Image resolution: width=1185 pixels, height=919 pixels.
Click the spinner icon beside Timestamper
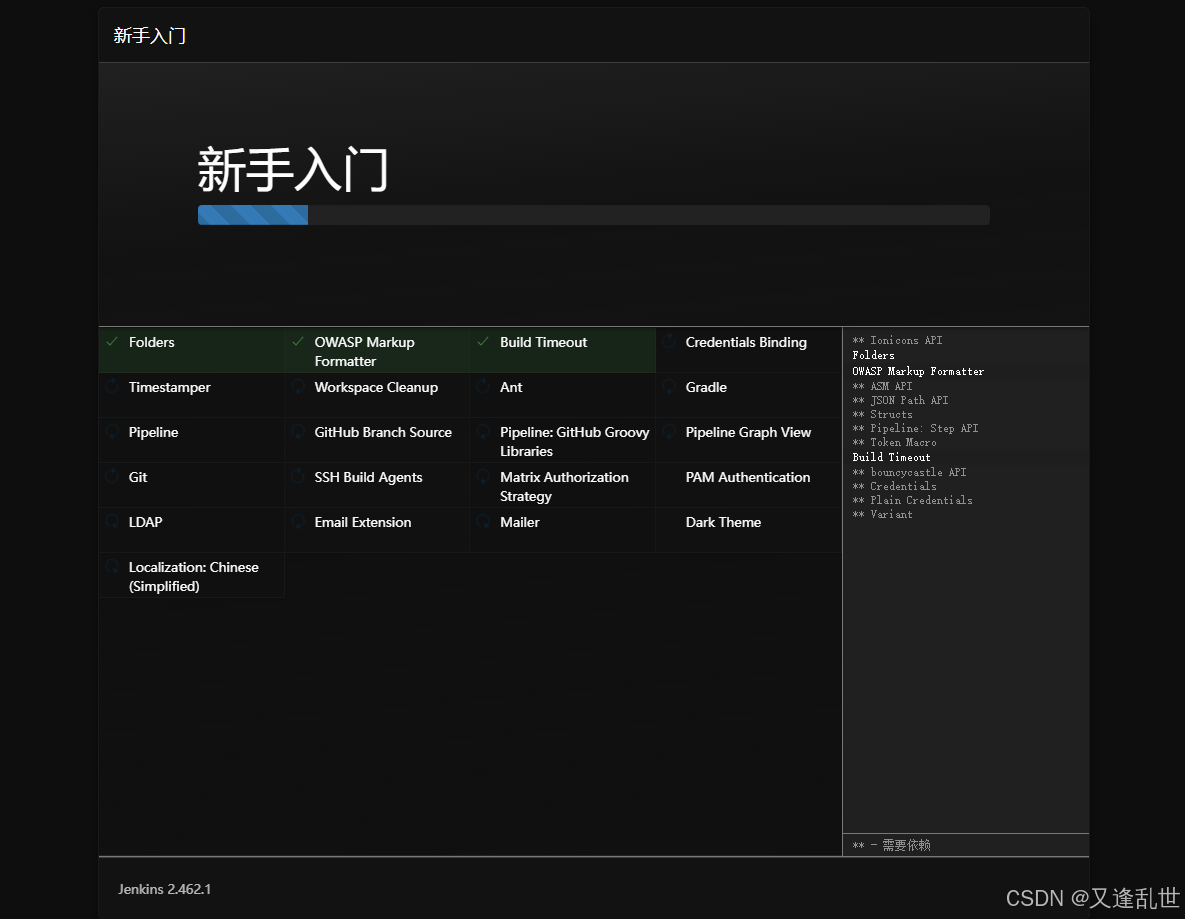click(x=112, y=387)
